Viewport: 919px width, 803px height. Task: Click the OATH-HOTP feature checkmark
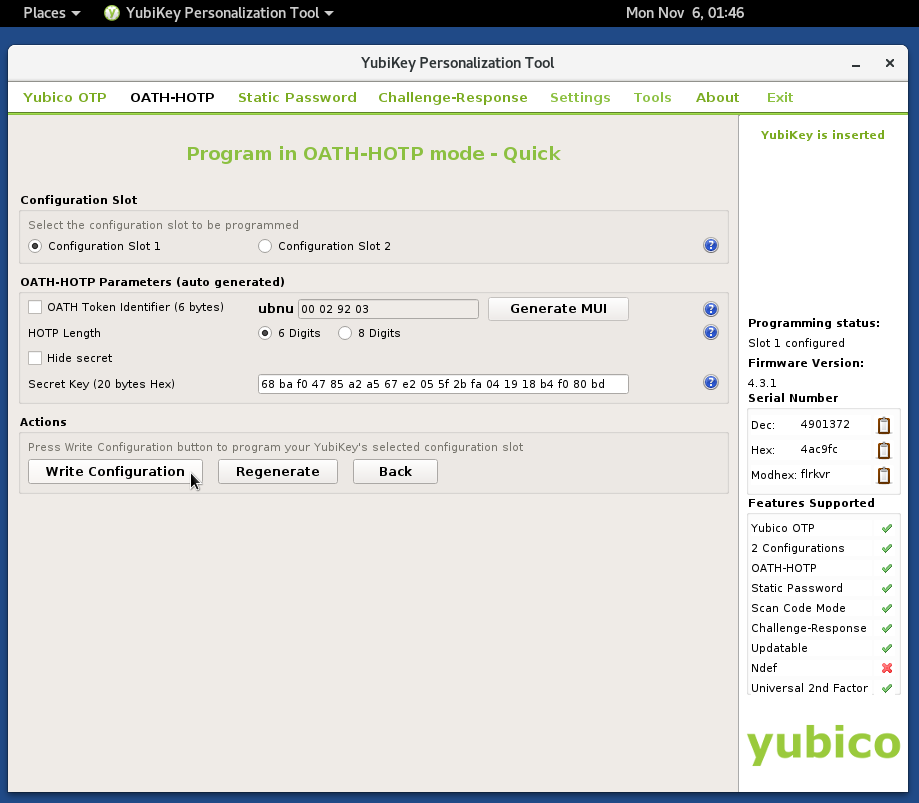887,569
